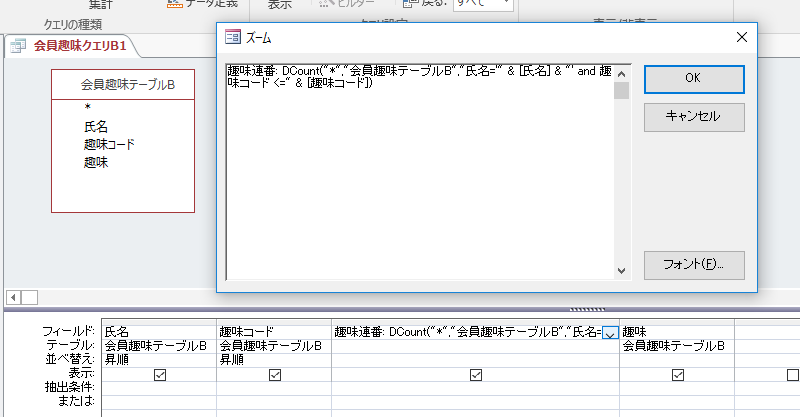Click the left scroll arrow of design pane
This screenshot has width=800, height=417.
click(14, 298)
